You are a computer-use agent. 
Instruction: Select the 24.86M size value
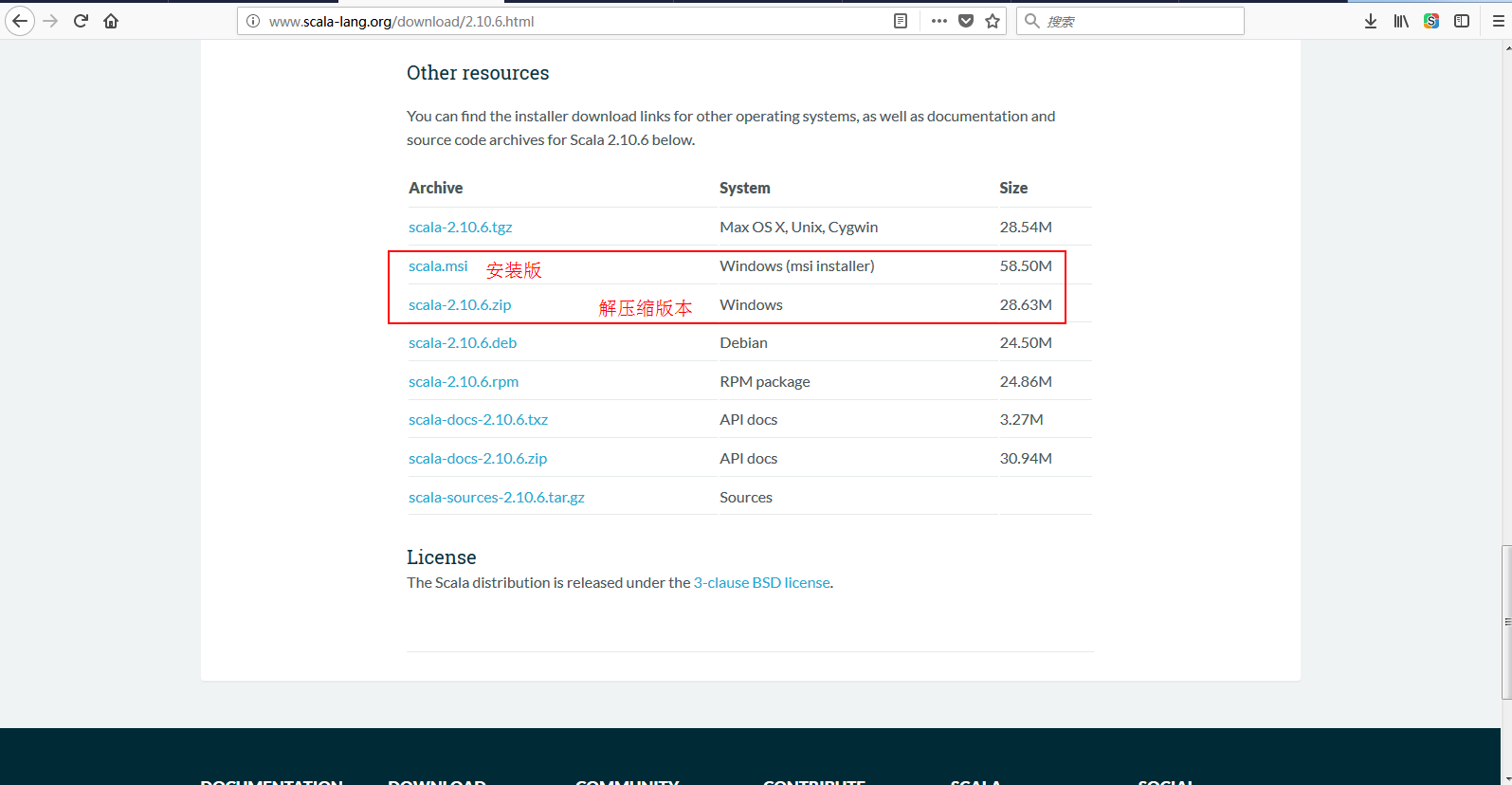(x=1026, y=382)
